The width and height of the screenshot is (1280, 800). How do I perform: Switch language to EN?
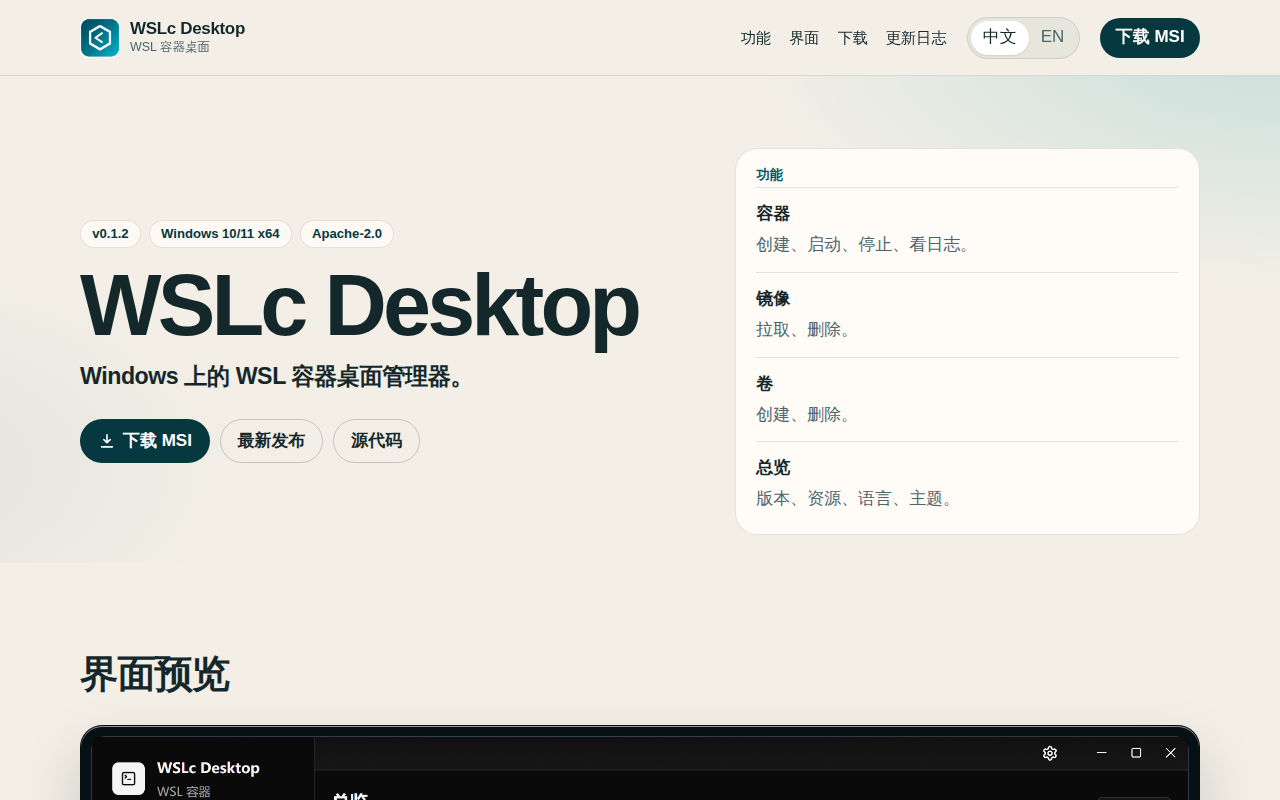1052,38
